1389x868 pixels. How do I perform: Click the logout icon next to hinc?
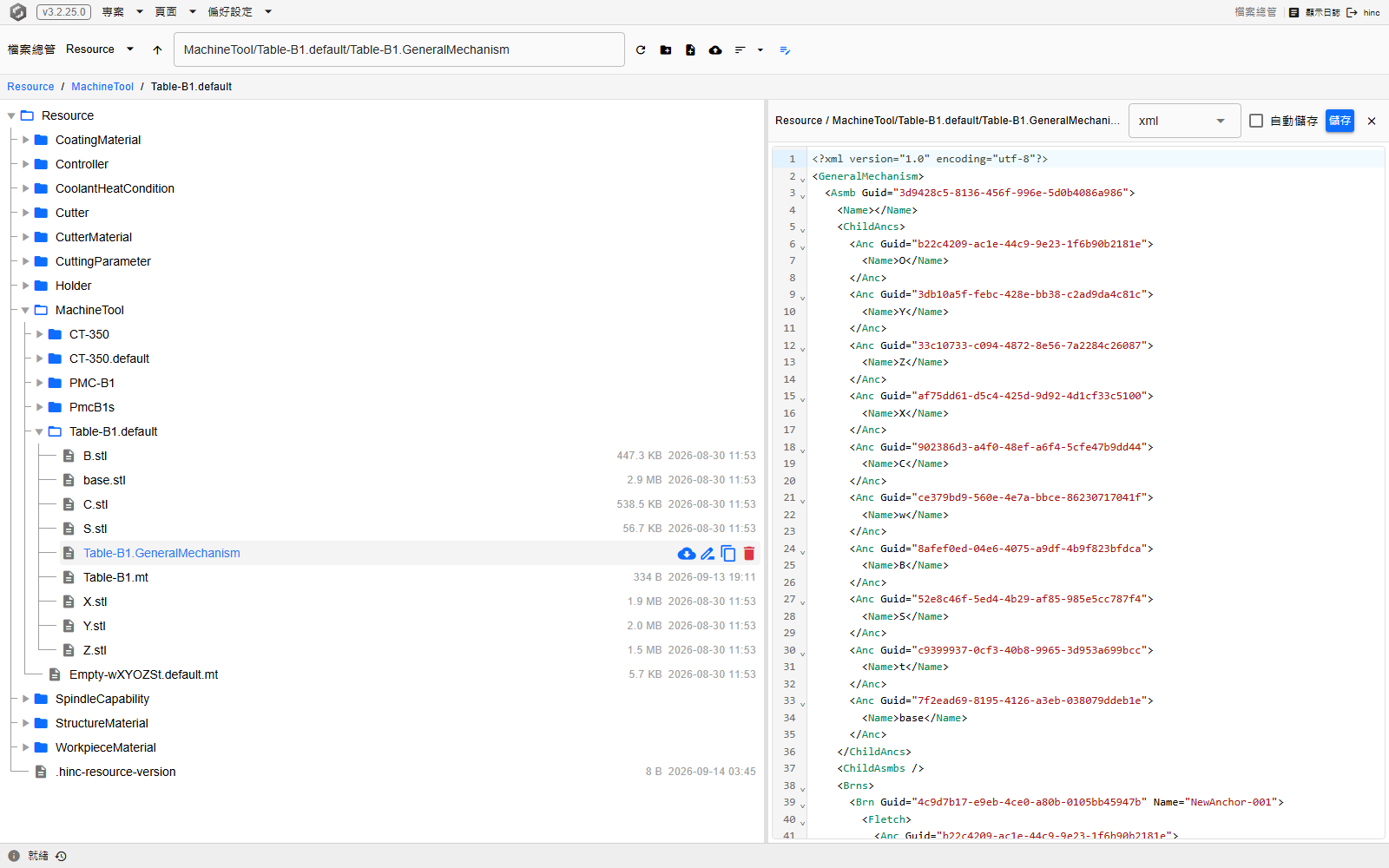(1352, 12)
